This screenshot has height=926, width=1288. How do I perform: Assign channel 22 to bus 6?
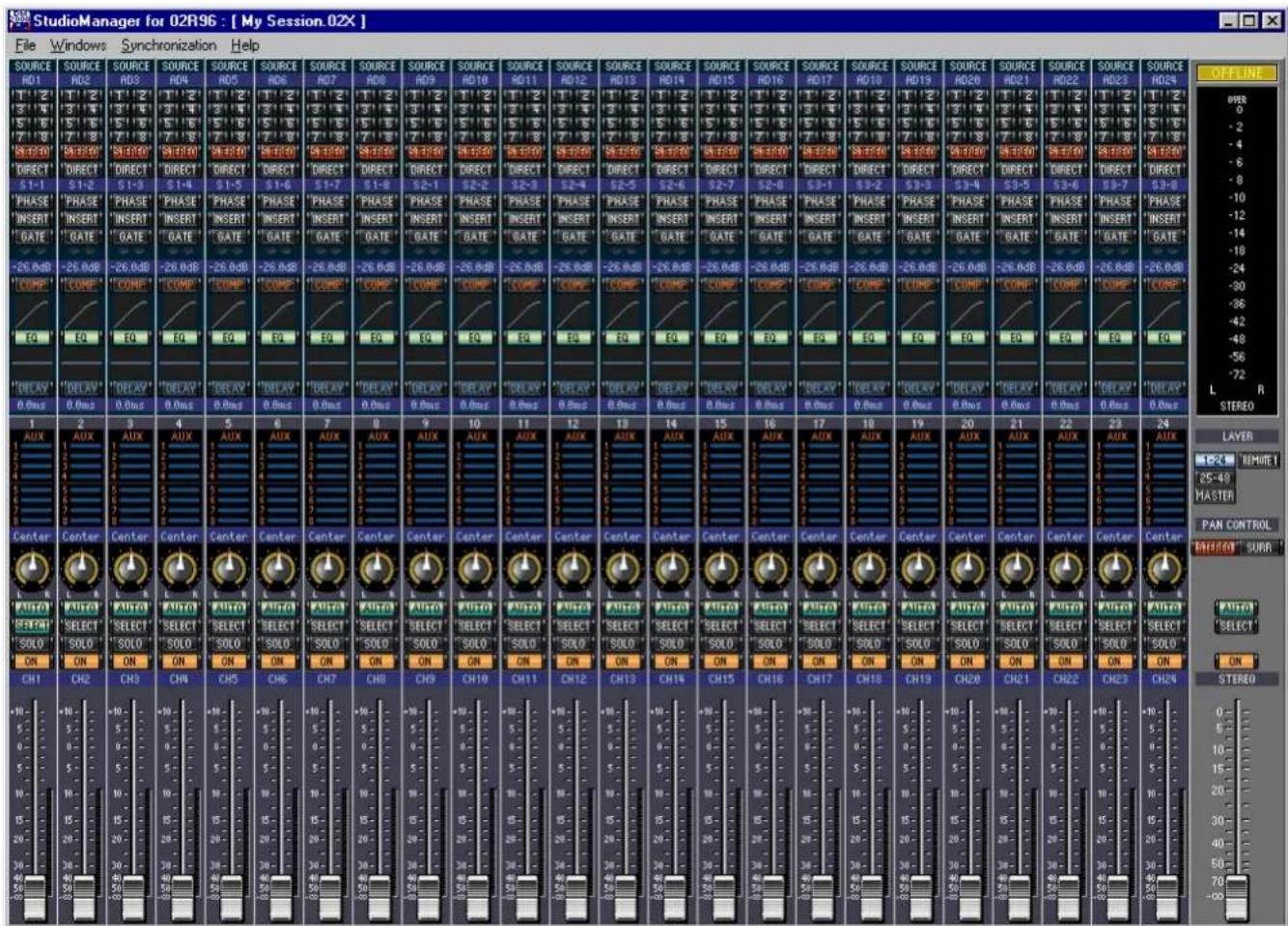point(1078,123)
